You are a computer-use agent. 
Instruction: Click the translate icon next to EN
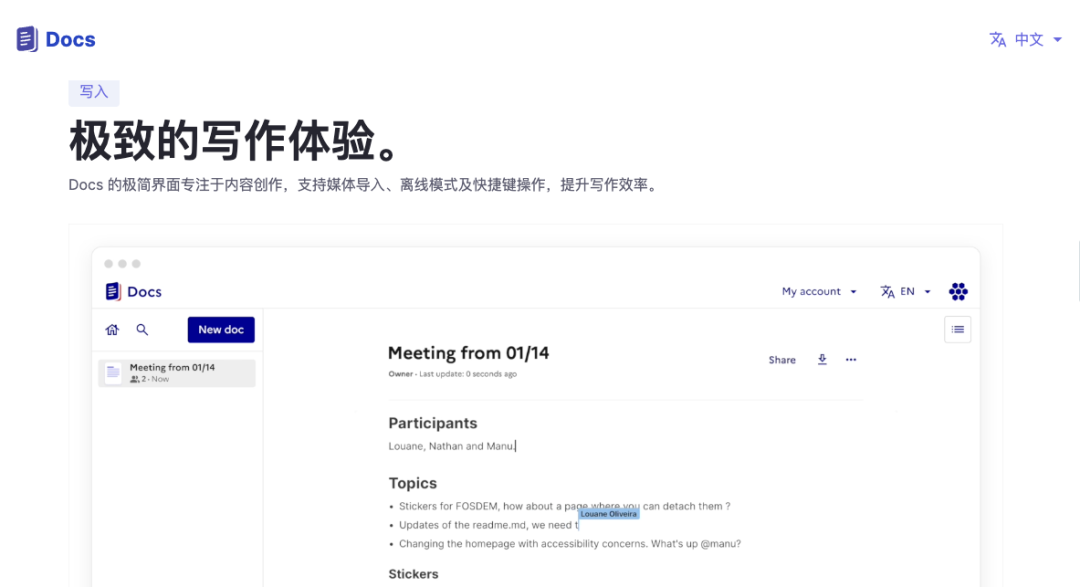(x=887, y=292)
